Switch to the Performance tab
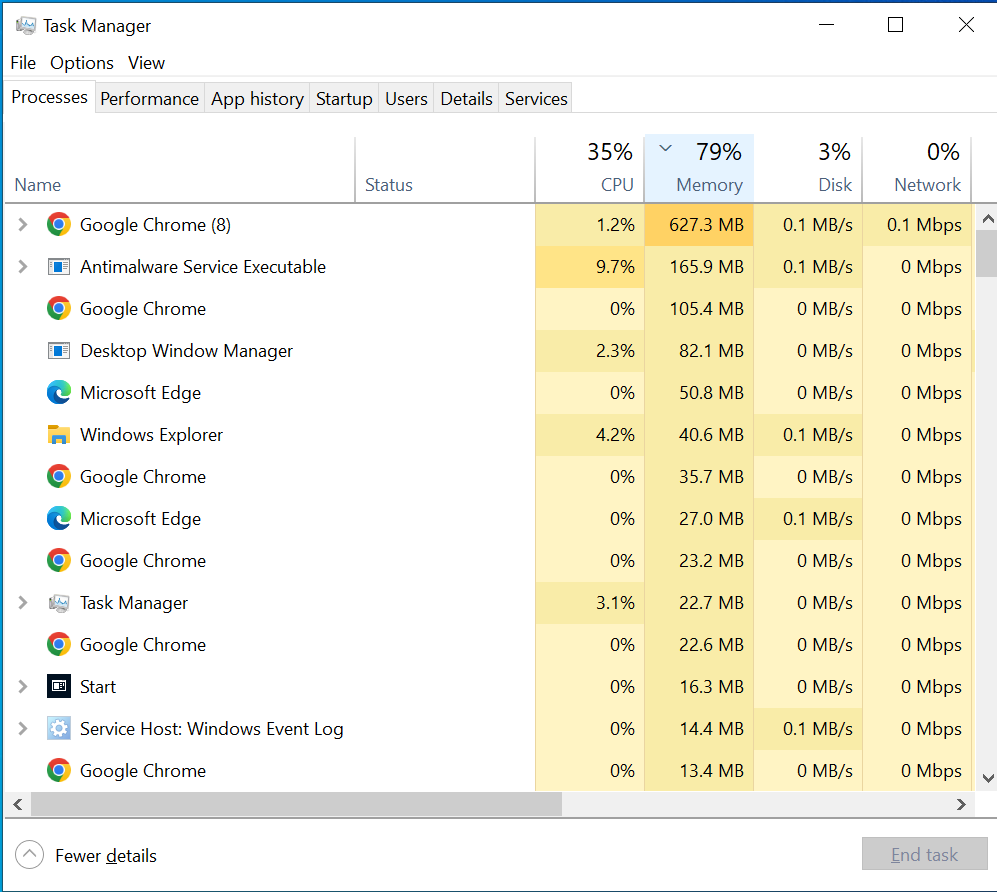Screen dimensions: 997x892 coord(149,99)
